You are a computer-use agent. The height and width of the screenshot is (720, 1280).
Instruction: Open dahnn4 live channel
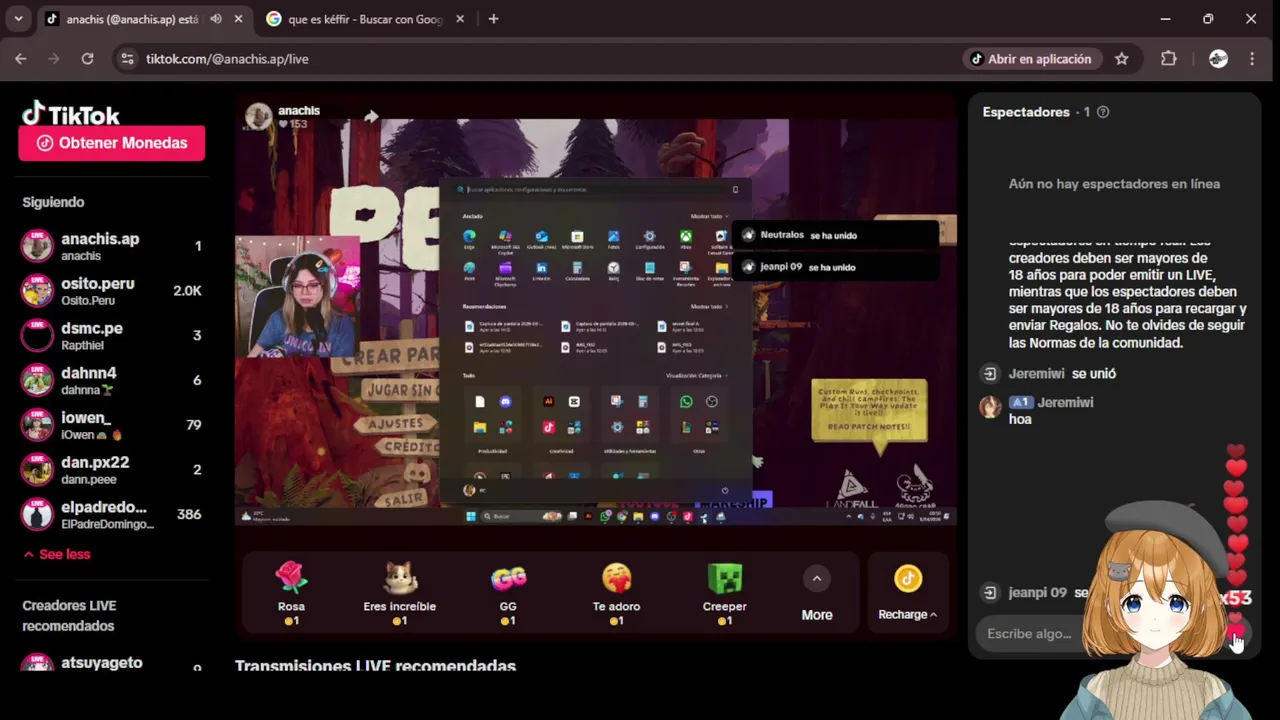[x=112, y=380]
